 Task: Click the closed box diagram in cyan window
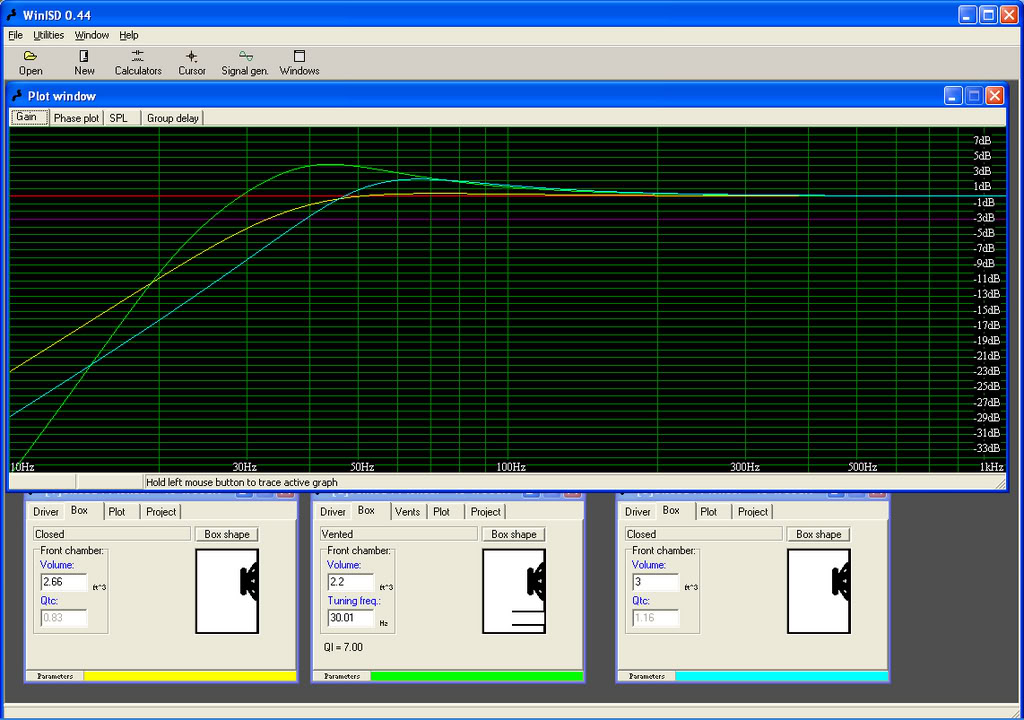click(819, 591)
